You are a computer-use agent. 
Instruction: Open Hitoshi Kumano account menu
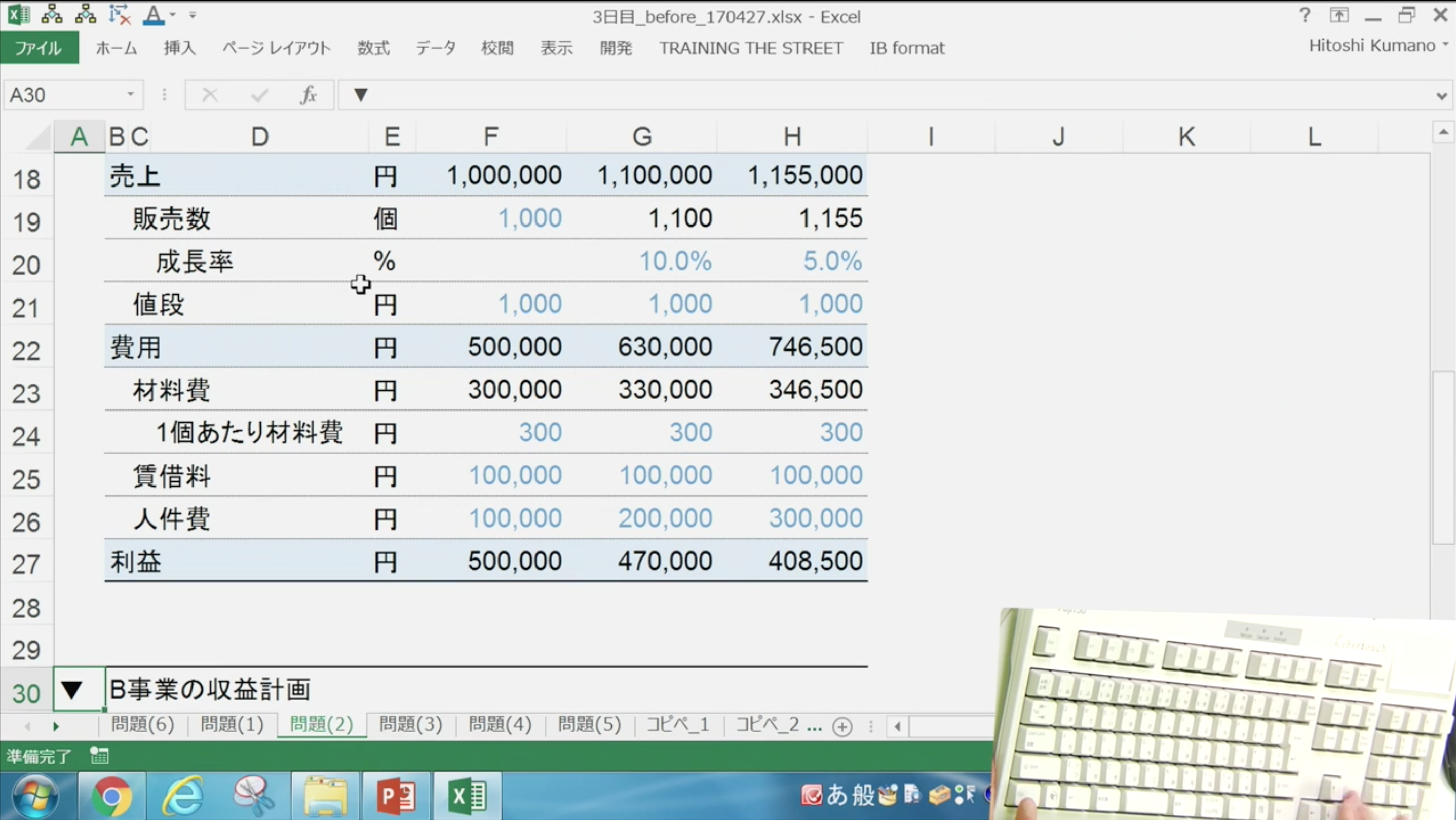(x=1378, y=45)
